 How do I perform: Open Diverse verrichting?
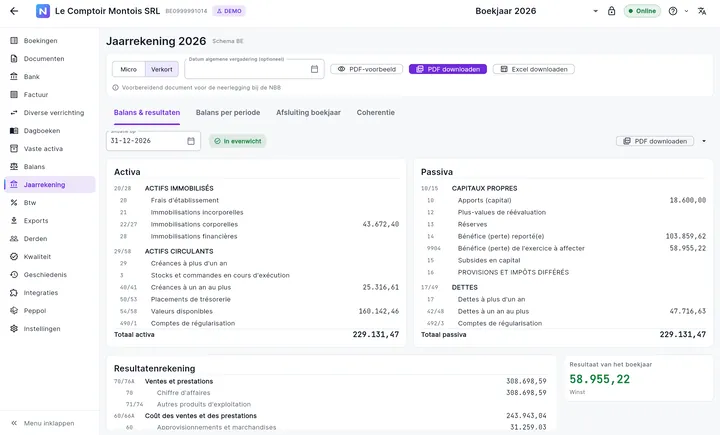click(x=50, y=113)
